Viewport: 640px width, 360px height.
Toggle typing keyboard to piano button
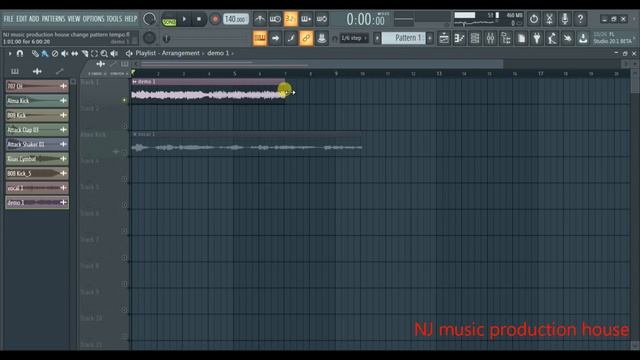pyautogui.click(x=260, y=38)
